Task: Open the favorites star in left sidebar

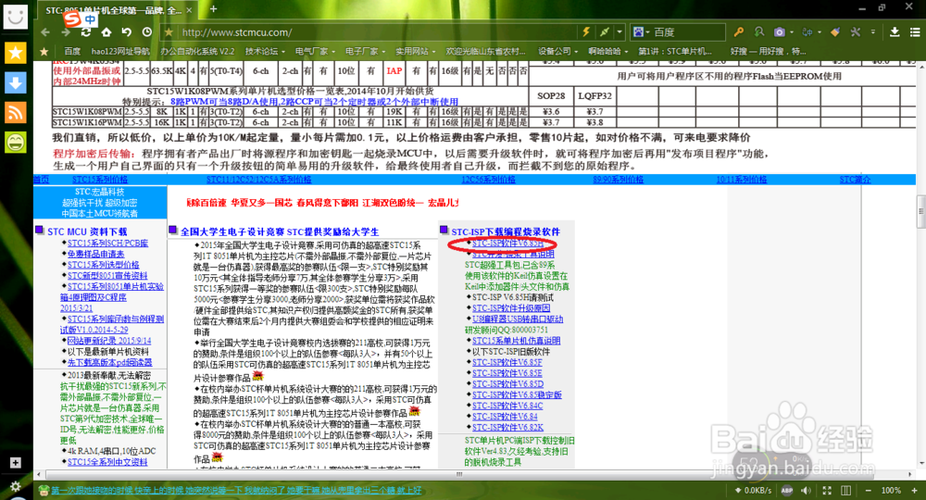Action: (x=15, y=53)
